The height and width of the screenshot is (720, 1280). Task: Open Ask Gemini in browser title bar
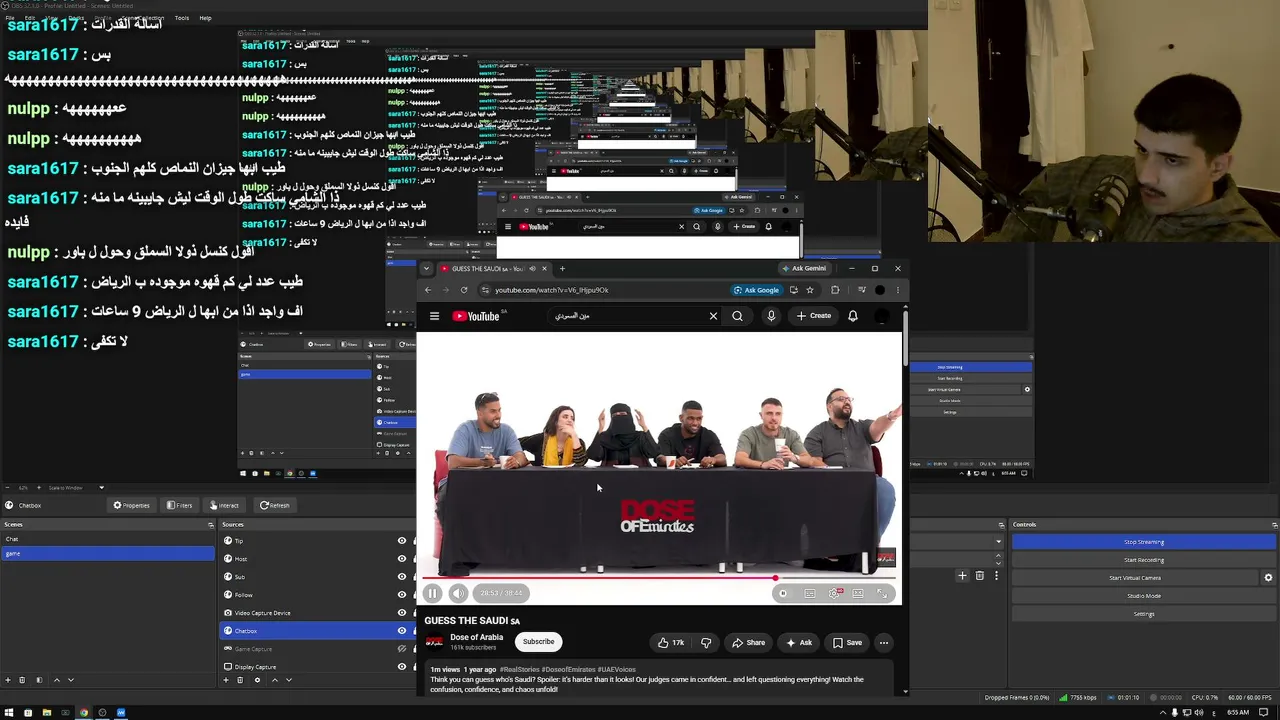(x=803, y=268)
